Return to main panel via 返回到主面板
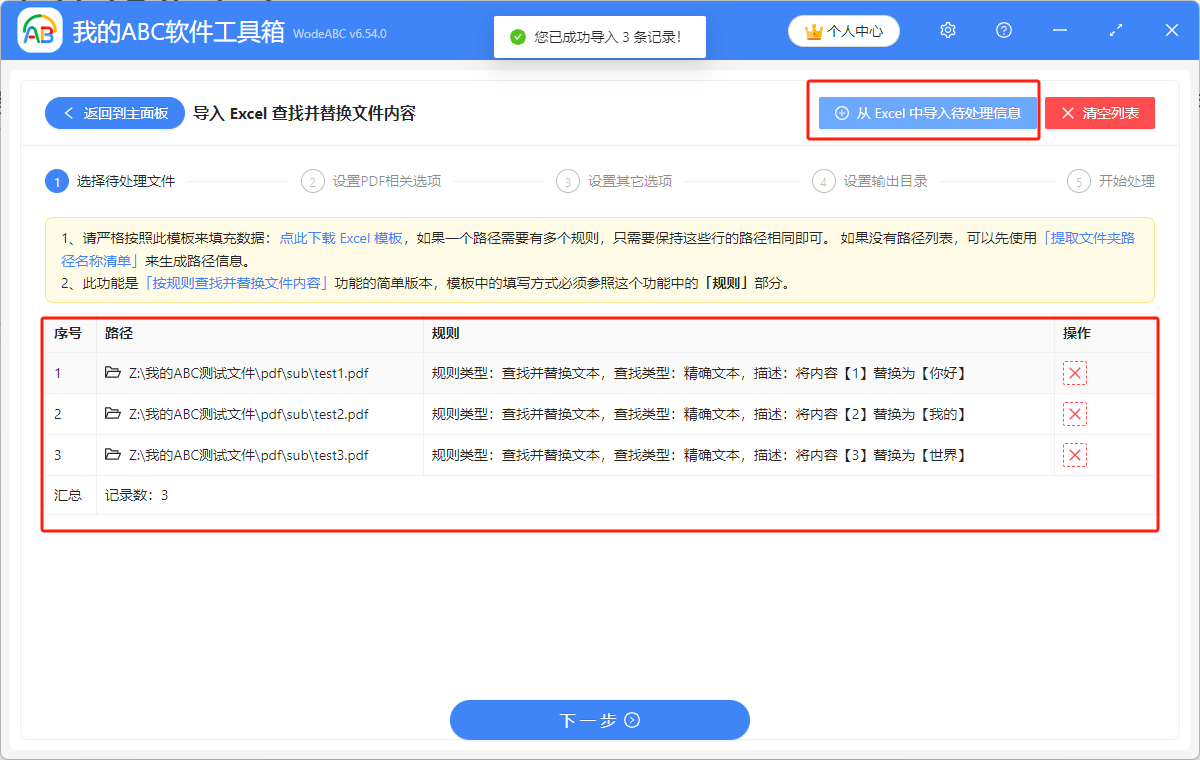 click(x=115, y=113)
